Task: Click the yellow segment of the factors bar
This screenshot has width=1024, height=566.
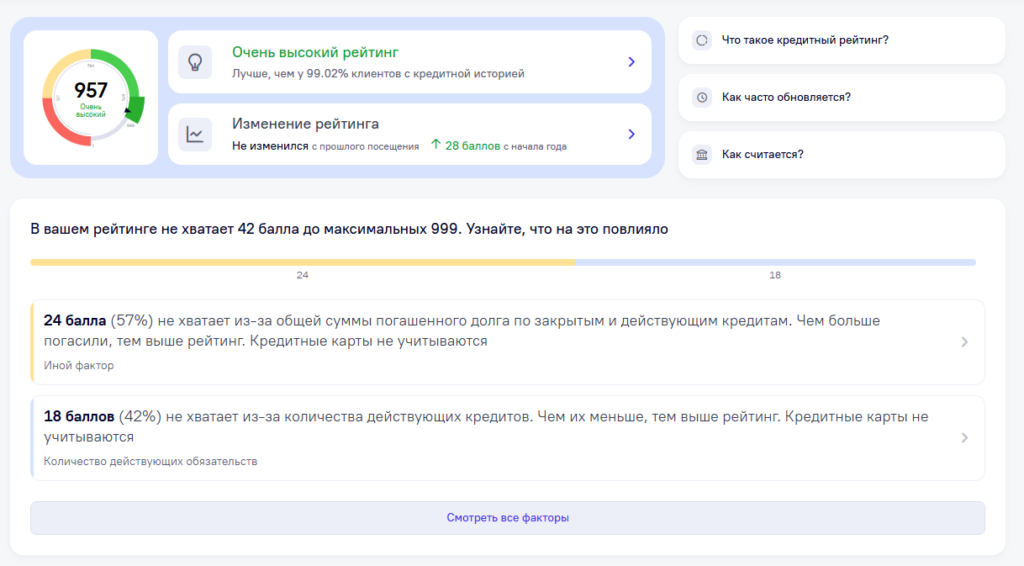Action: tap(302, 262)
